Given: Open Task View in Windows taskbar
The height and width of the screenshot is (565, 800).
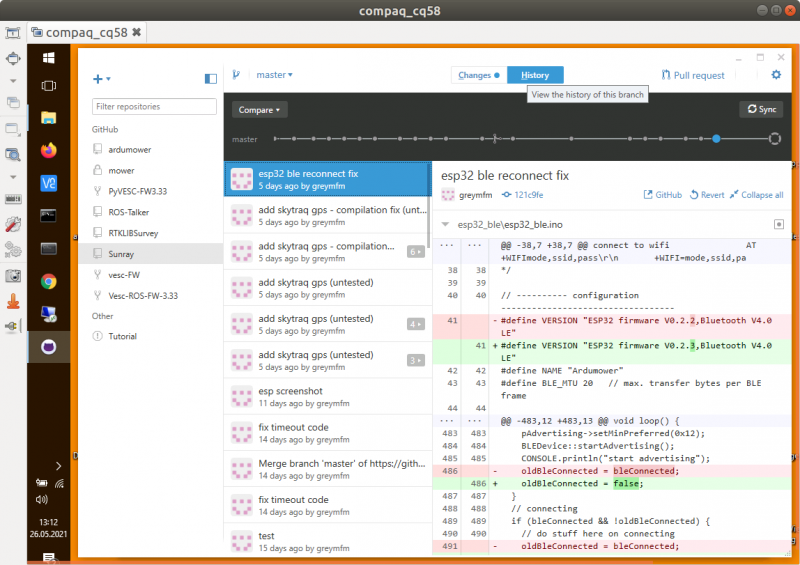Looking at the screenshot, I should 48,86.
